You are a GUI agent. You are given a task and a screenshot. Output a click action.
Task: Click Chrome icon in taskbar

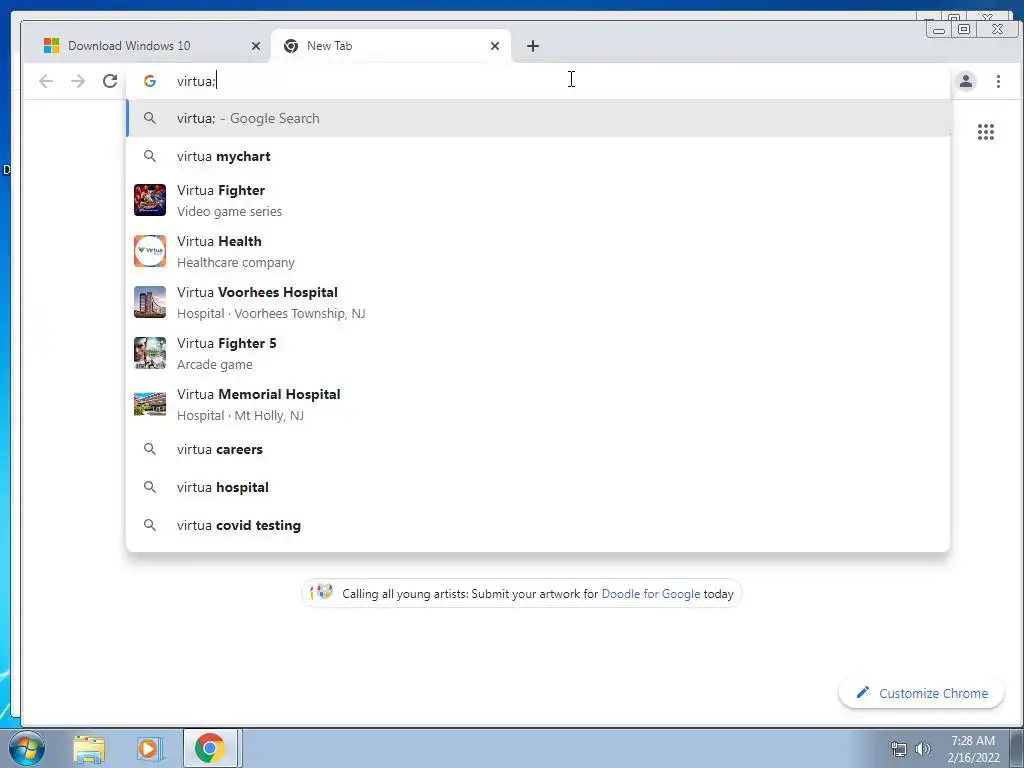point(209,748)
